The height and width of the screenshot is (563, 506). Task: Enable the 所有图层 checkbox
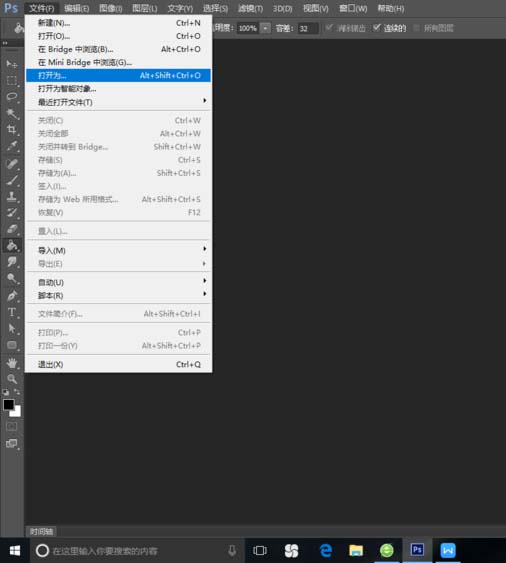point(417,28)
